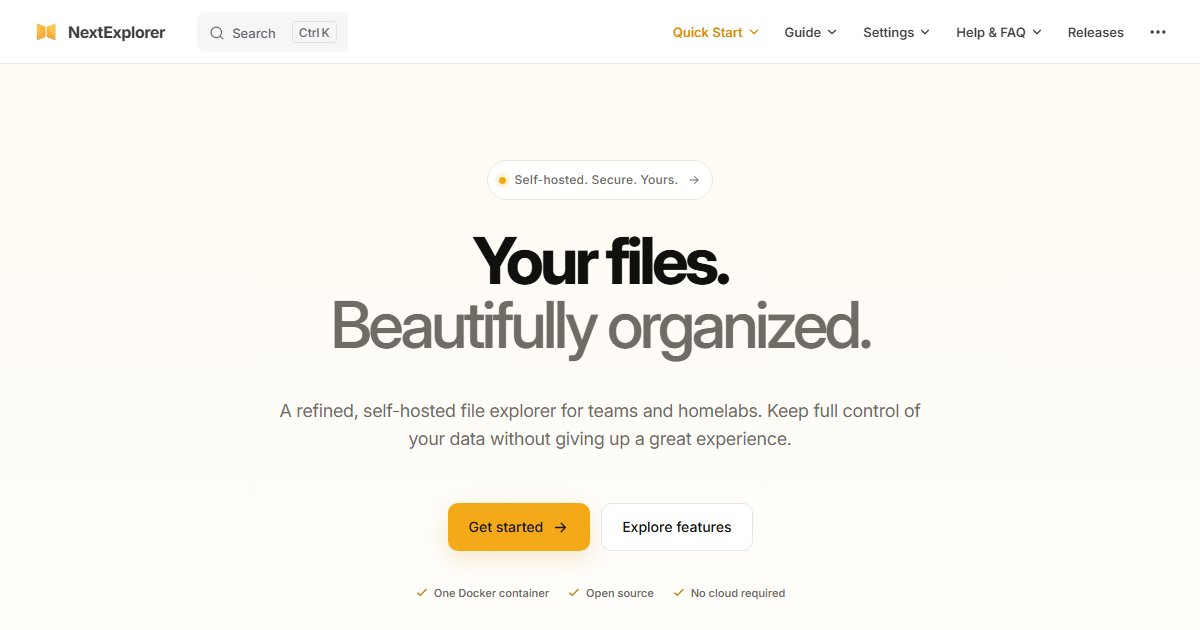The image size is (1200, 630).
Task: Click the 'Open source' text
Action: pyautogui.click(x=620, y=593)
